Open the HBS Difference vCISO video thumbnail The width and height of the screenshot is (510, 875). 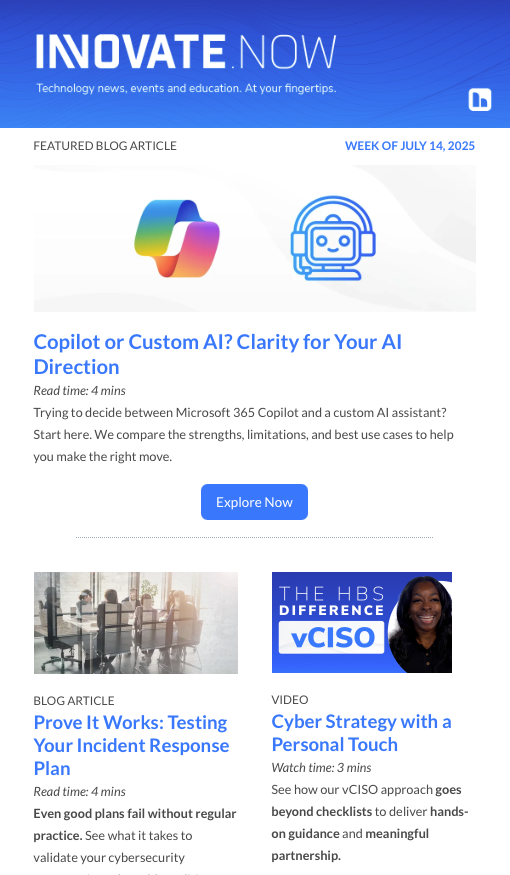(362, 622)
